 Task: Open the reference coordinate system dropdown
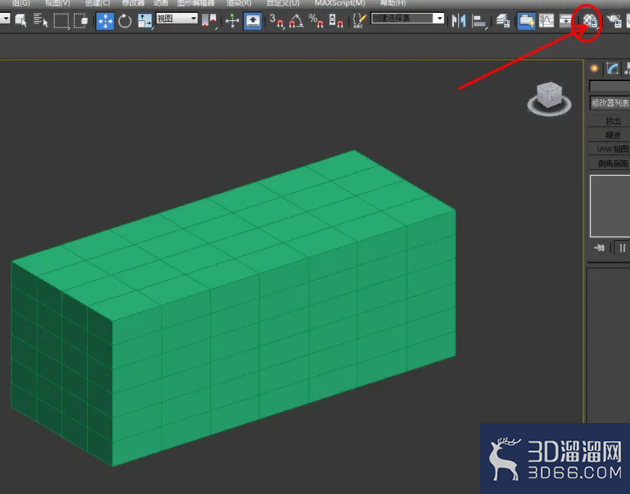click(x=177, y=18)
